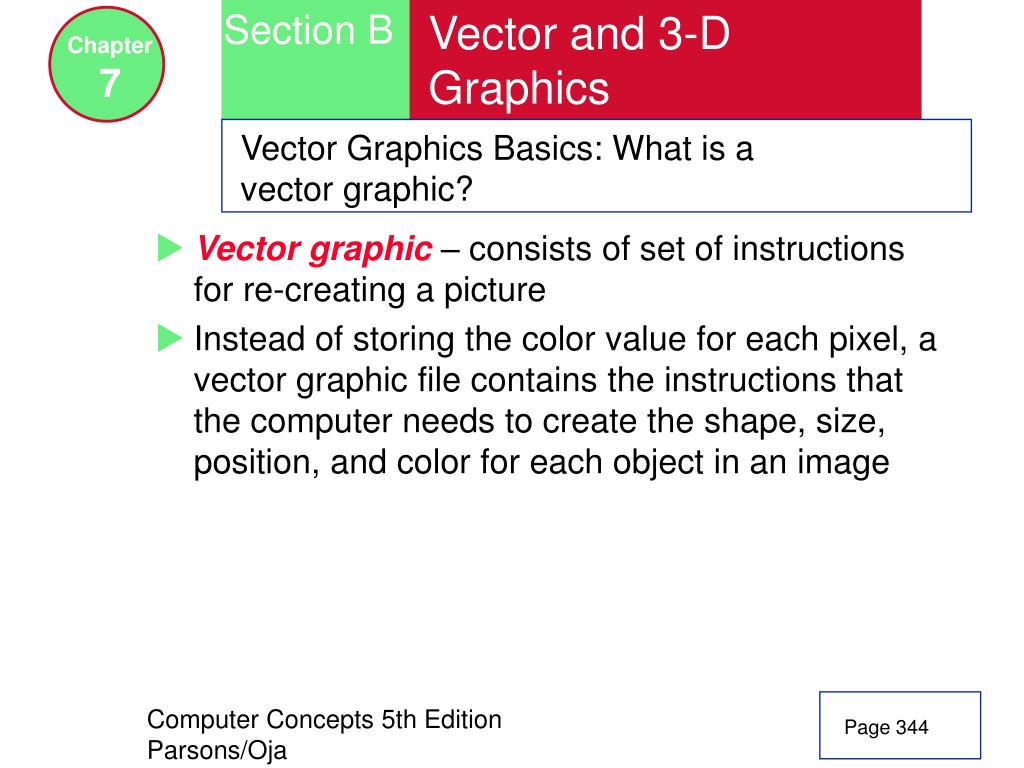This screenshot has width=1024, height=768.
Task: Click the 'vector graphic file contains' line
Action: [548, 381]
